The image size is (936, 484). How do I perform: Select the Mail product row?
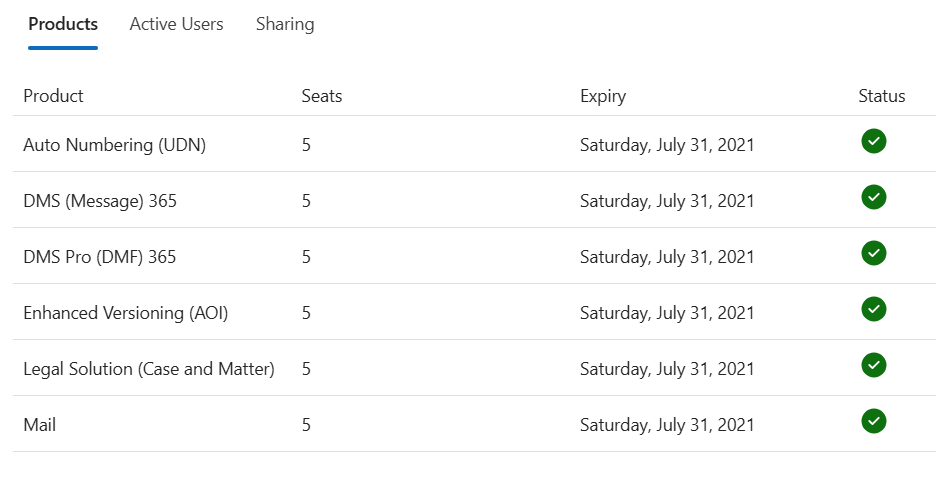475,424
